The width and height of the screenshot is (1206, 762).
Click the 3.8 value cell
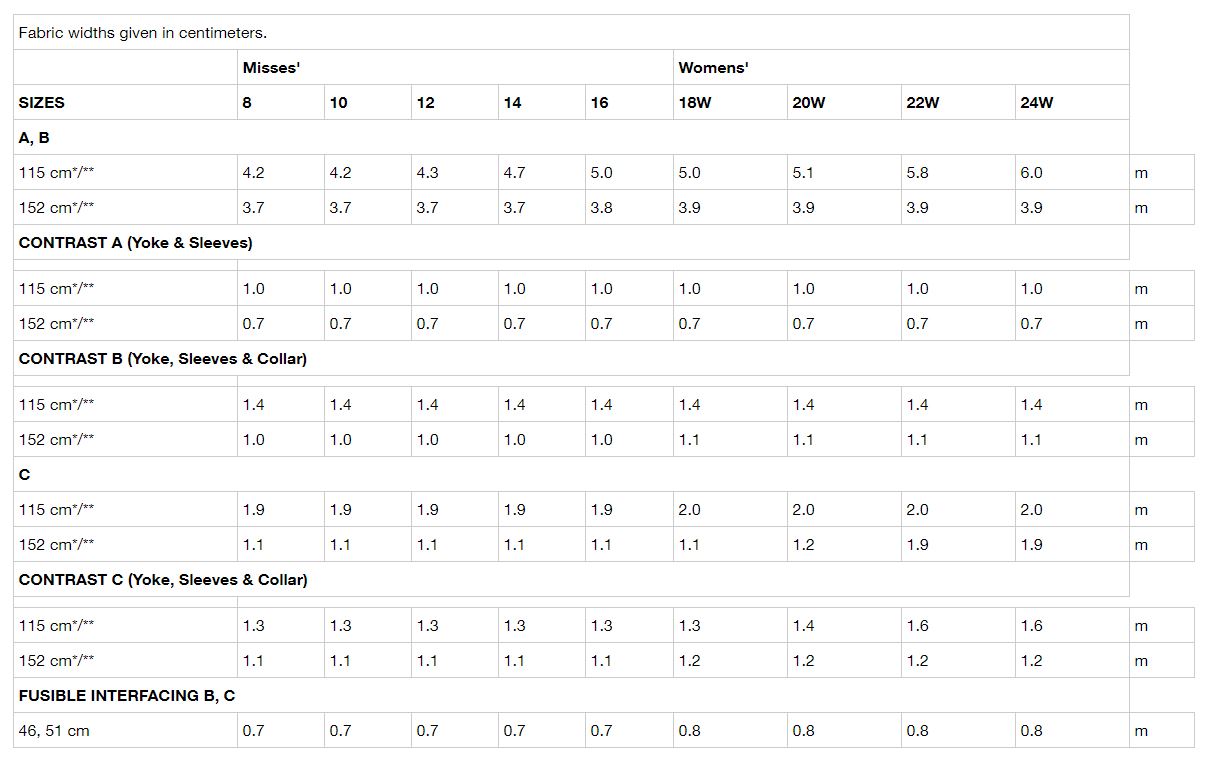click(x=601, y=208)
